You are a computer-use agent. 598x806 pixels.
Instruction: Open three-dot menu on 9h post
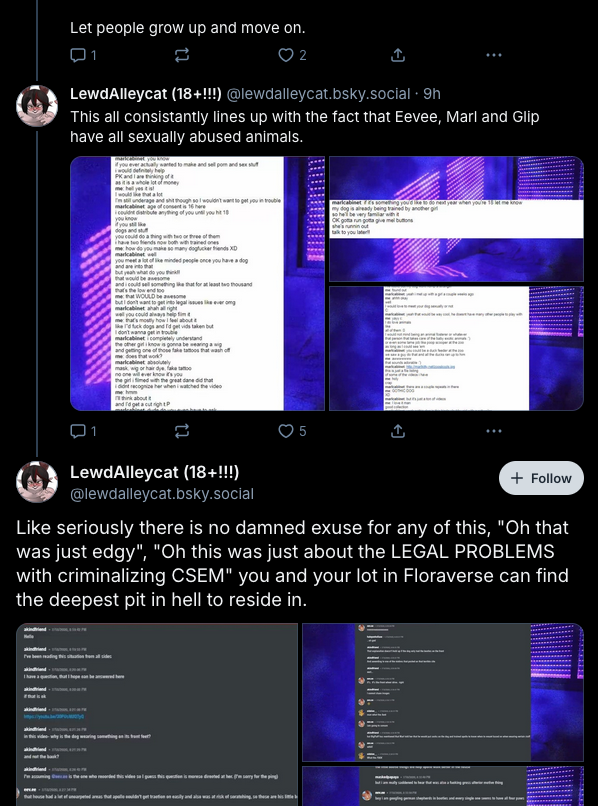point(494,431)
